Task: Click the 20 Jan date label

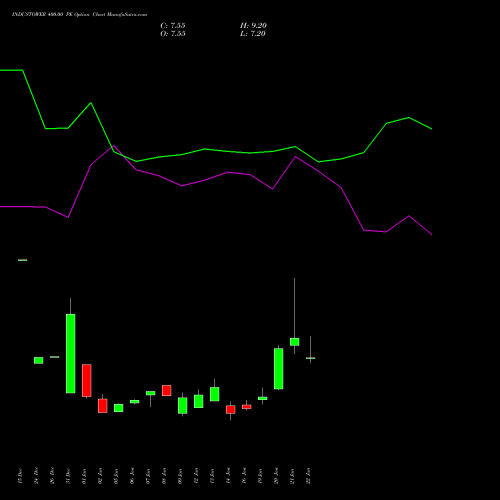Action: click(x=276, y=476)
